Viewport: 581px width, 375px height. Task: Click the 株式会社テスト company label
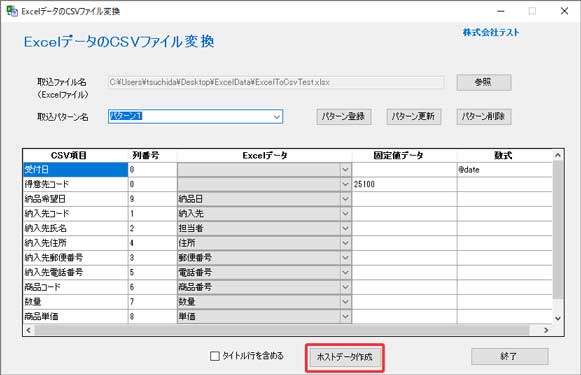pyautogui.click(x=491, y=32)
